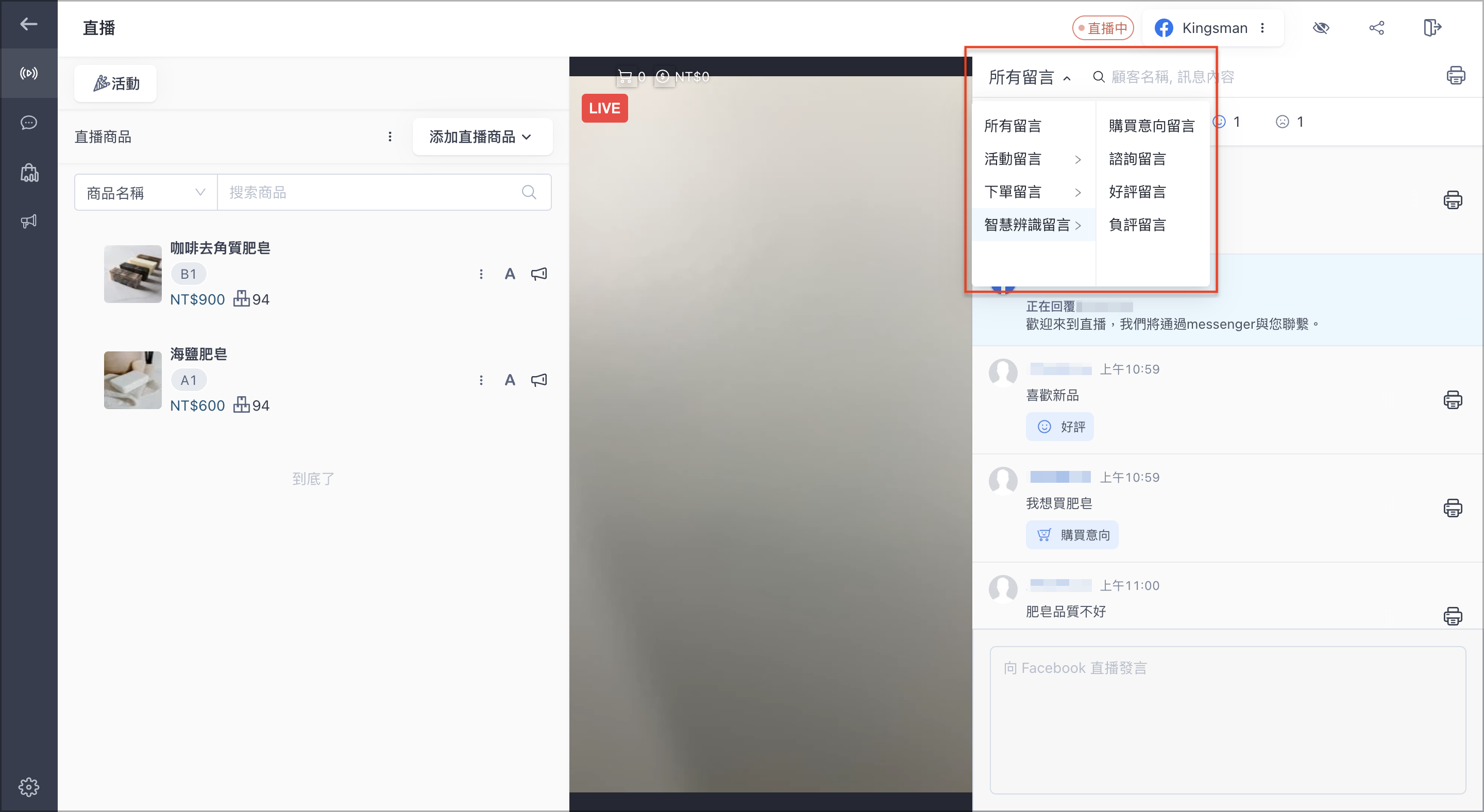Image resolution: width=1484 pixels, height=812 pixels.
Task: Print the first comment via printer icon
Action: [1453, 200]
